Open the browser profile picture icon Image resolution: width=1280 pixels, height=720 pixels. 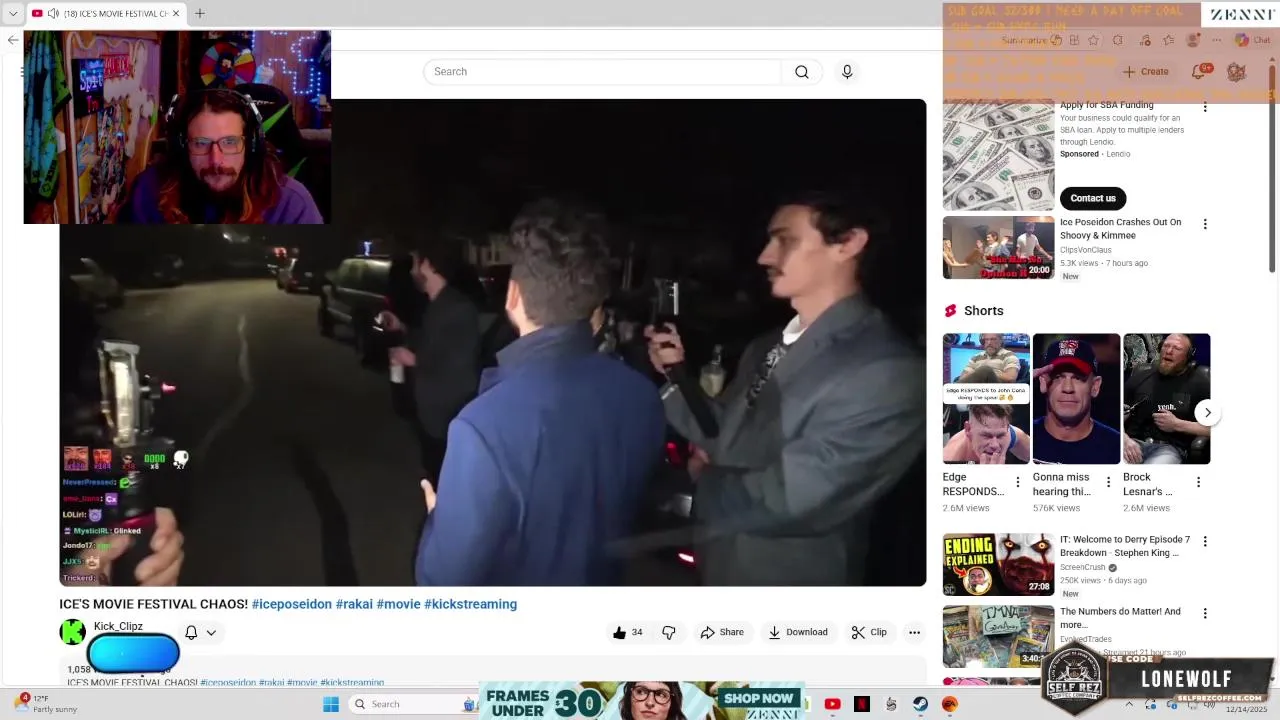(x=1193, y=40)
